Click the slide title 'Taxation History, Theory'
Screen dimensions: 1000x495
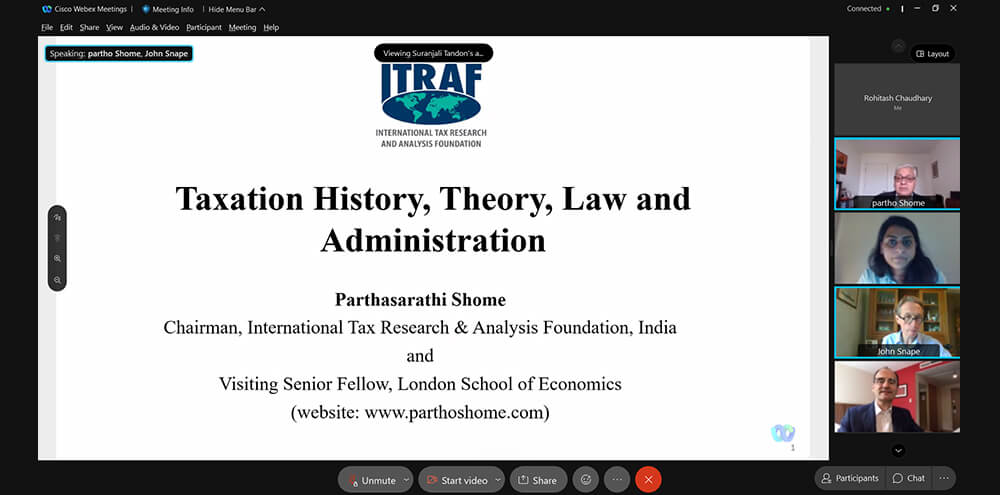(433, 219)
